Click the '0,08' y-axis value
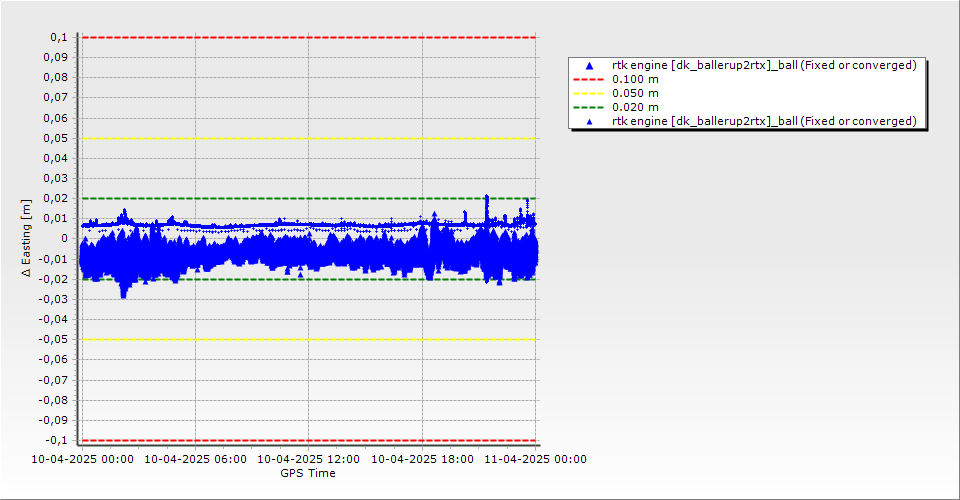 56,78
